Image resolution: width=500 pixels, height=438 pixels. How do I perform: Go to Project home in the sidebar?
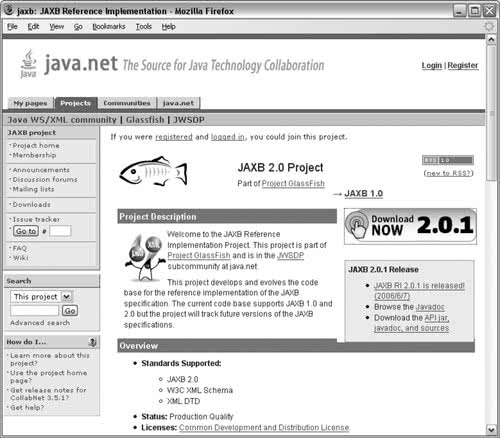[36, 146]
